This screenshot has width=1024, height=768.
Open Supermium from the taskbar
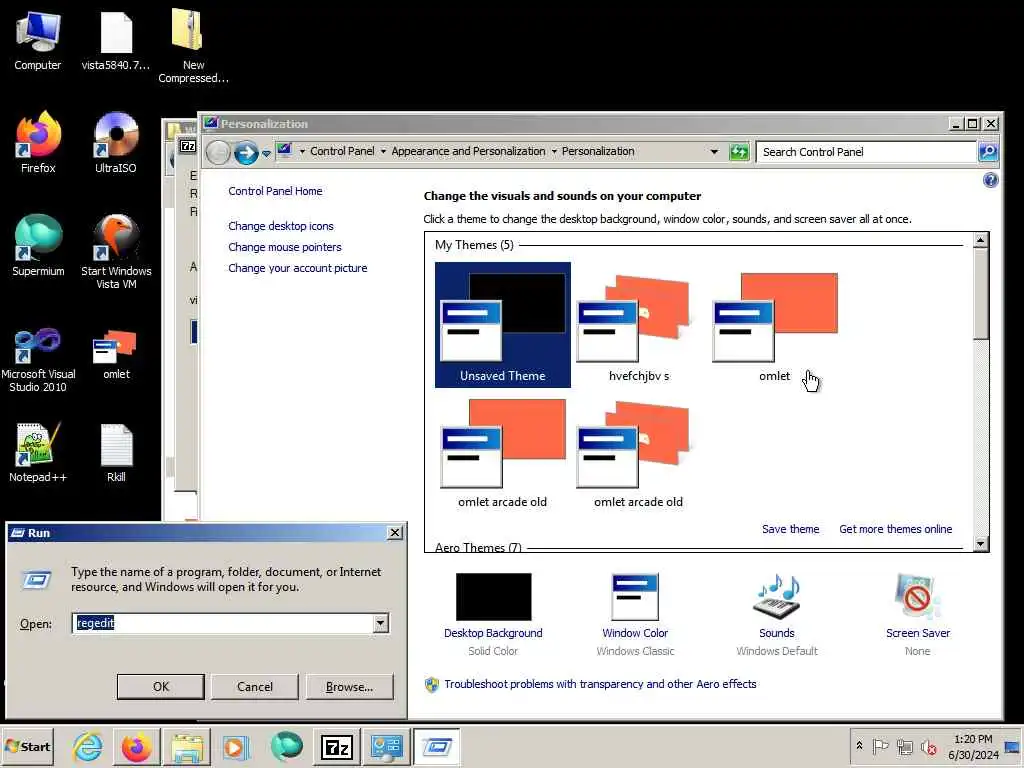(286, 746)
